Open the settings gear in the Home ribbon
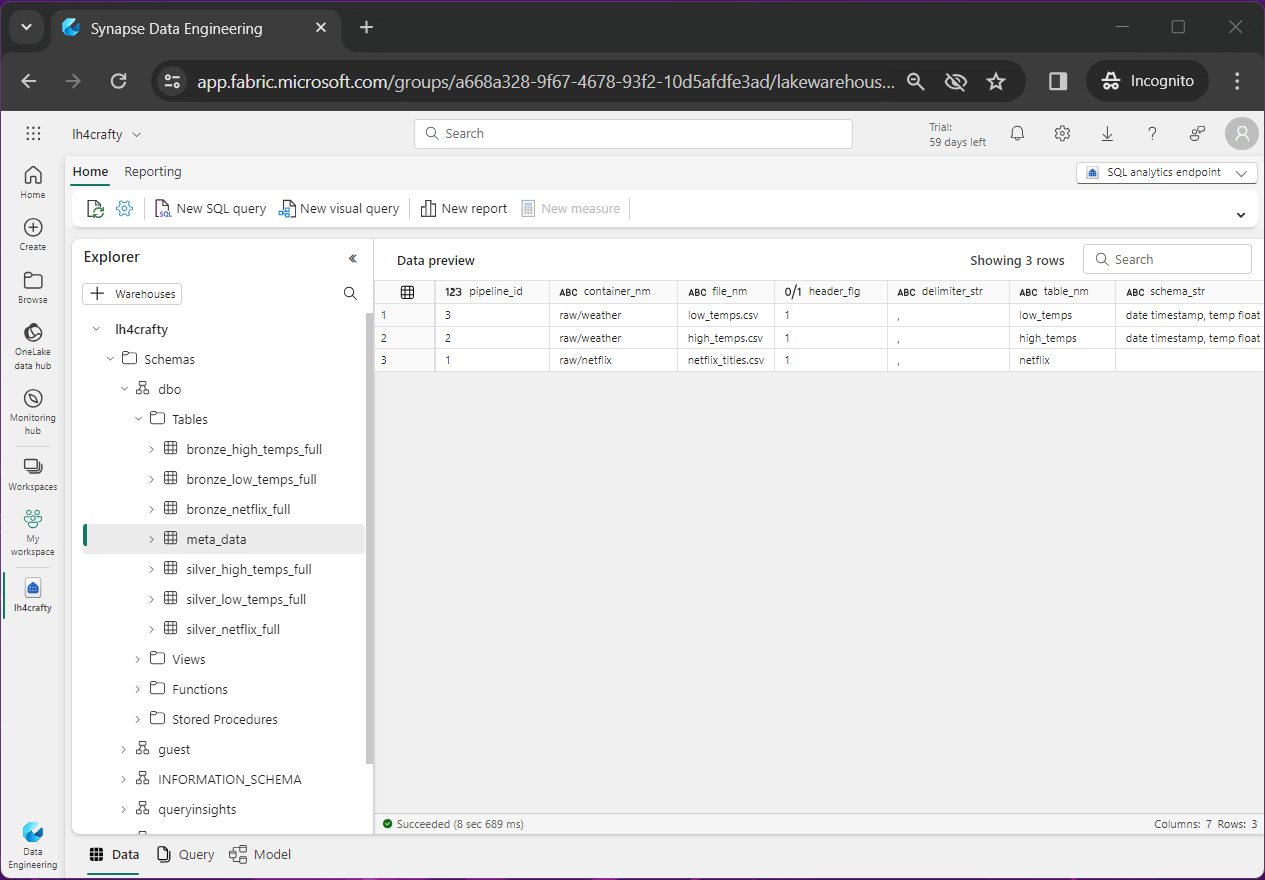This screenshot has width=1265, height=880. [x=124, y=209]
